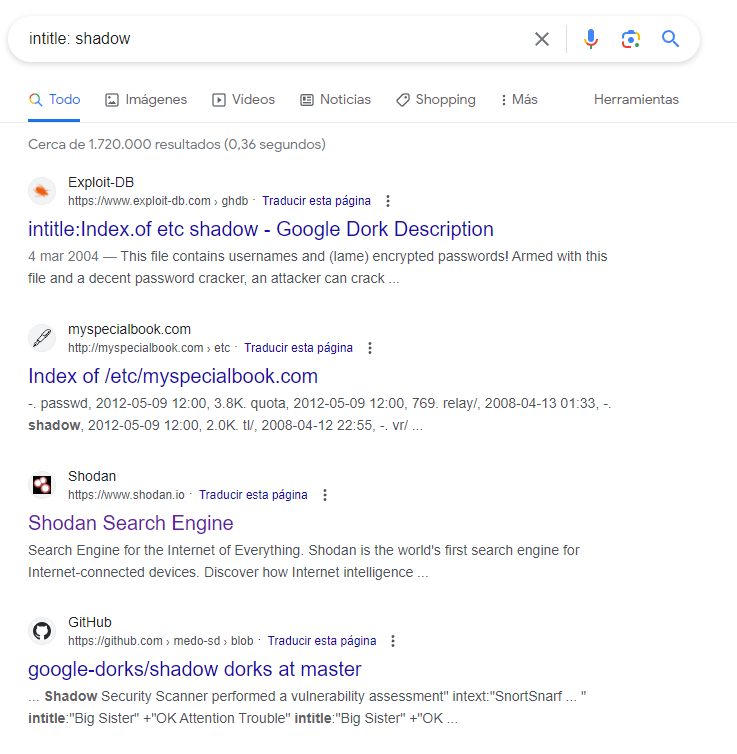Open 'Index of /etc/myspecialbook.com' result

click(173, 376)
